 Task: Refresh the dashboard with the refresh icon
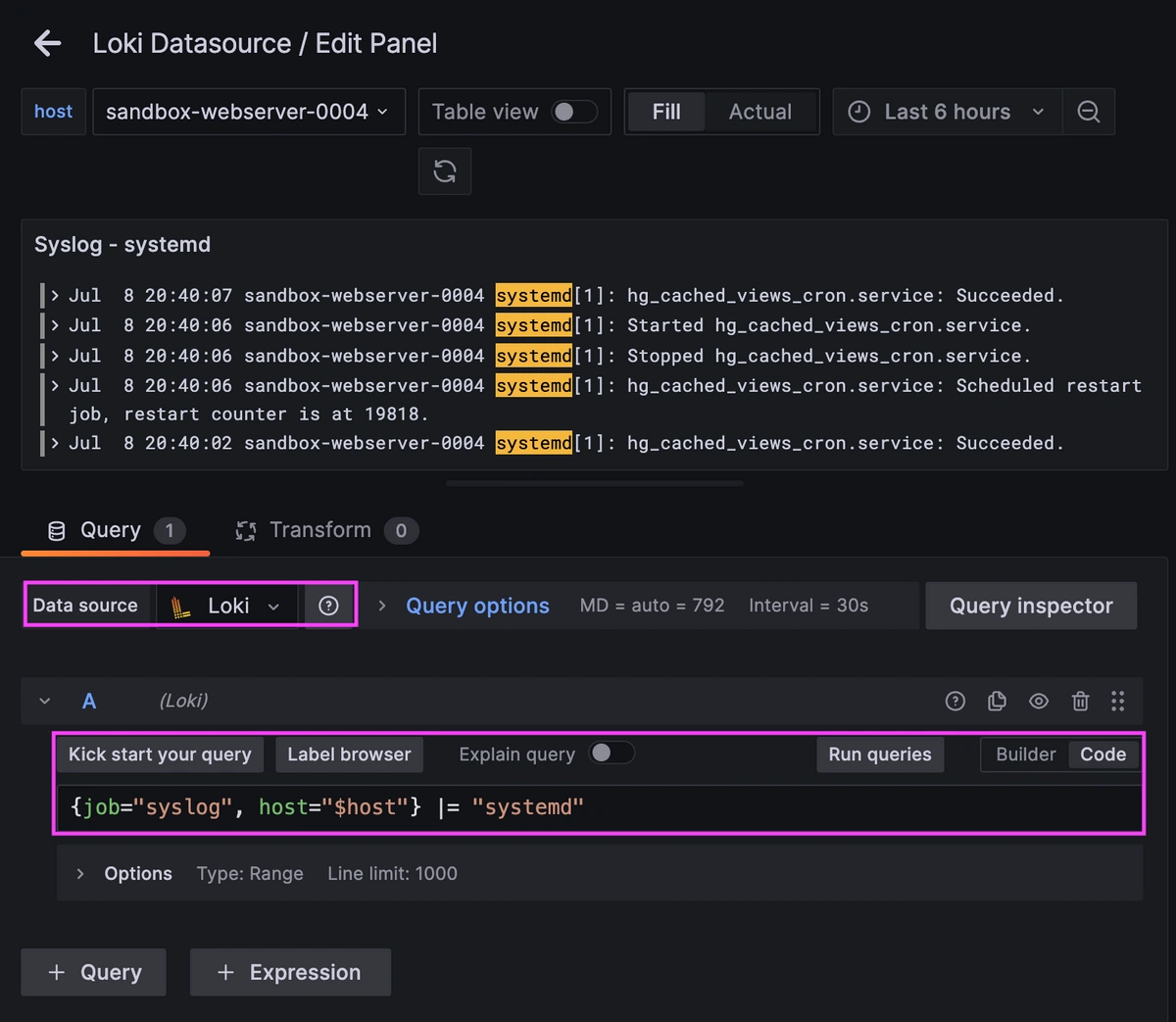pyautogui.click(x=445, y=171)
